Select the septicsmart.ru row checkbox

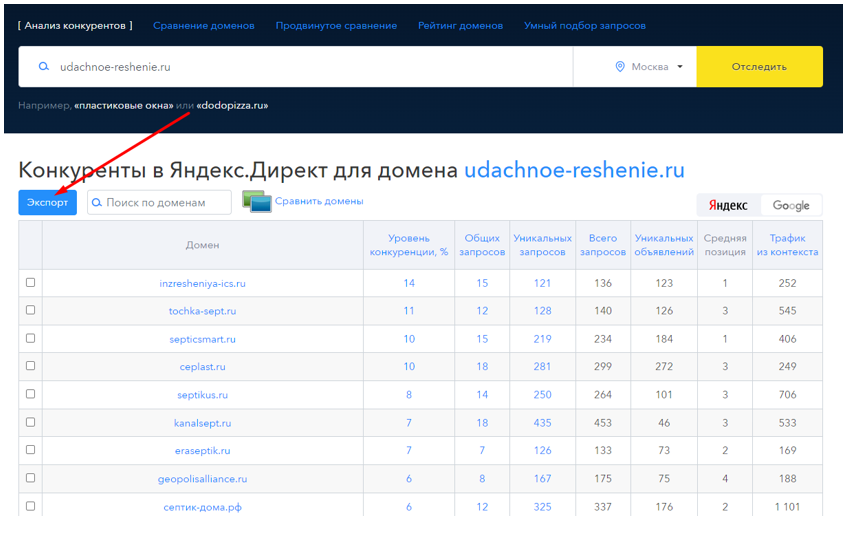tap(30, 338)
